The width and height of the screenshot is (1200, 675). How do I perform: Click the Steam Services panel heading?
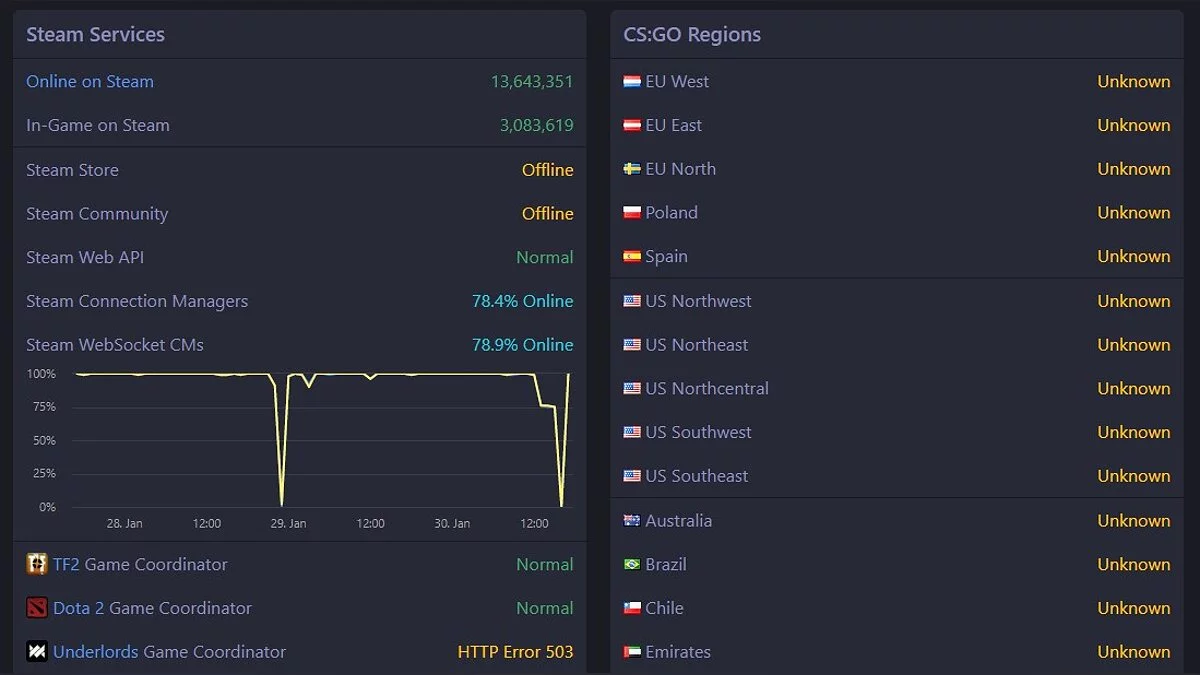96,34
